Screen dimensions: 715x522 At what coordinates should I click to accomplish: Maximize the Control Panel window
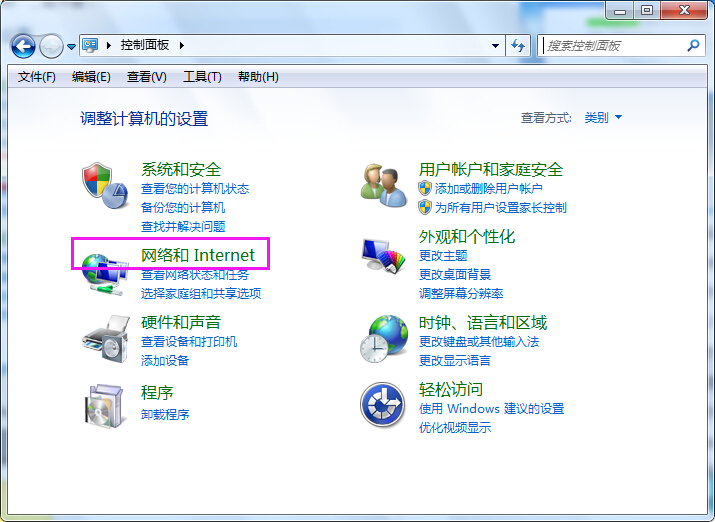click(x=647, y=10)
